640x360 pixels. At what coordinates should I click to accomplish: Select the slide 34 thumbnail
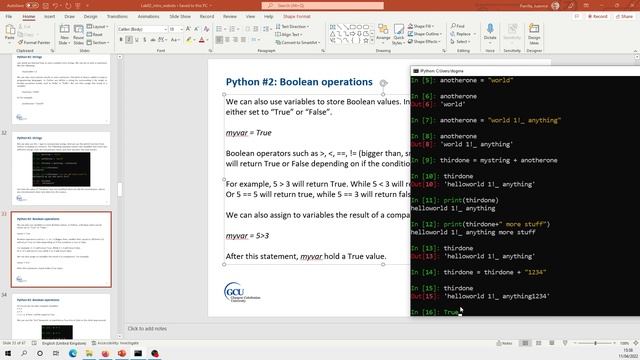pyautogui.click(x=61, y=317)
